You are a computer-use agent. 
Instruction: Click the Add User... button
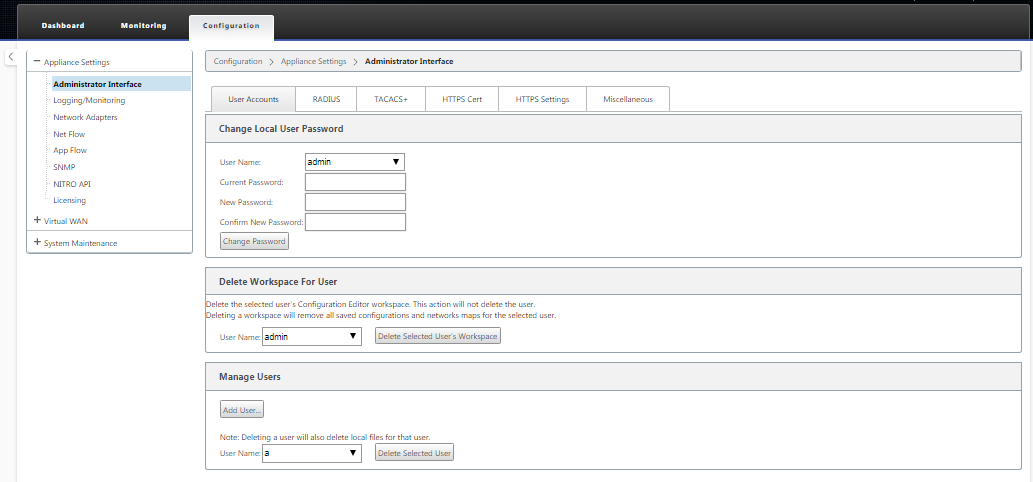click(242, 410)
